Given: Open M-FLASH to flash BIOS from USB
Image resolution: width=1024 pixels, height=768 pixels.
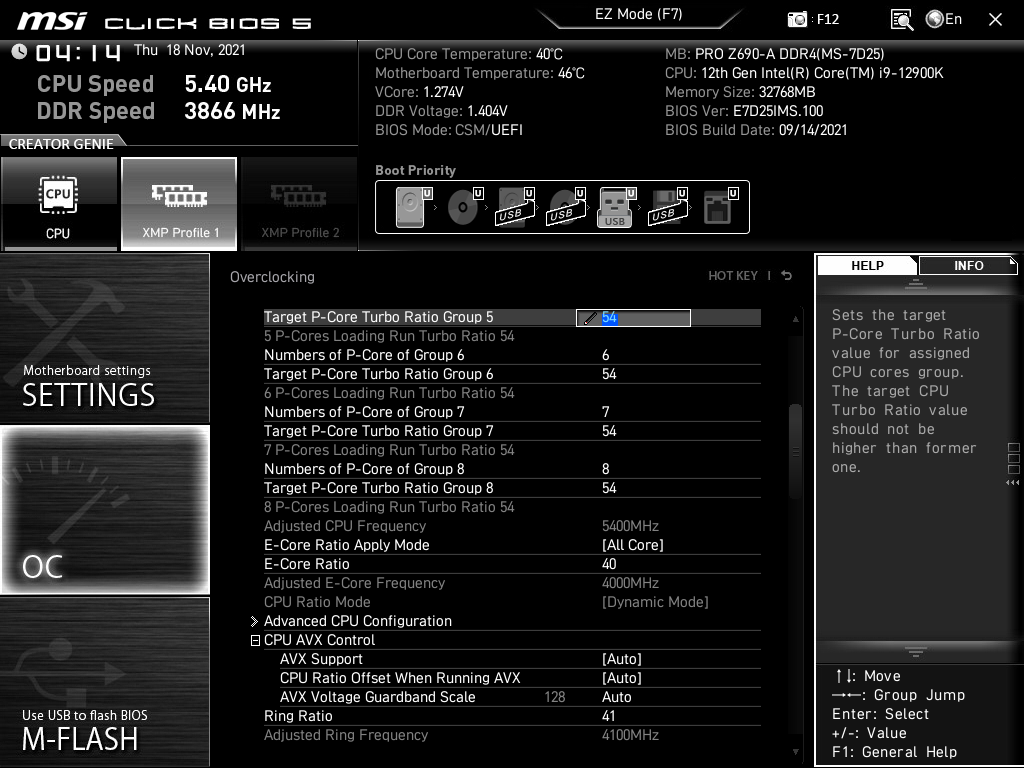Looking at the screenshot, I should click(104, 681).
